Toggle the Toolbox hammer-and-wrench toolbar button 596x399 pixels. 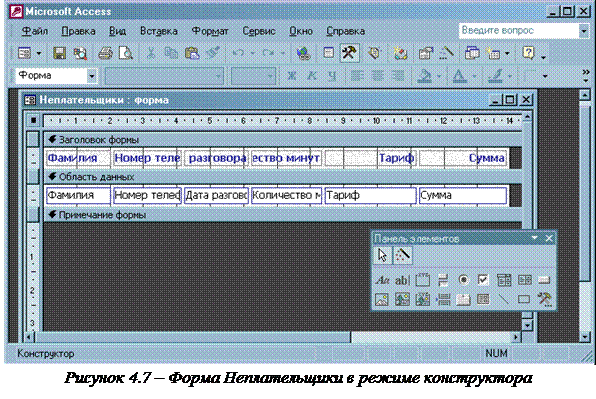click(349, 52)
